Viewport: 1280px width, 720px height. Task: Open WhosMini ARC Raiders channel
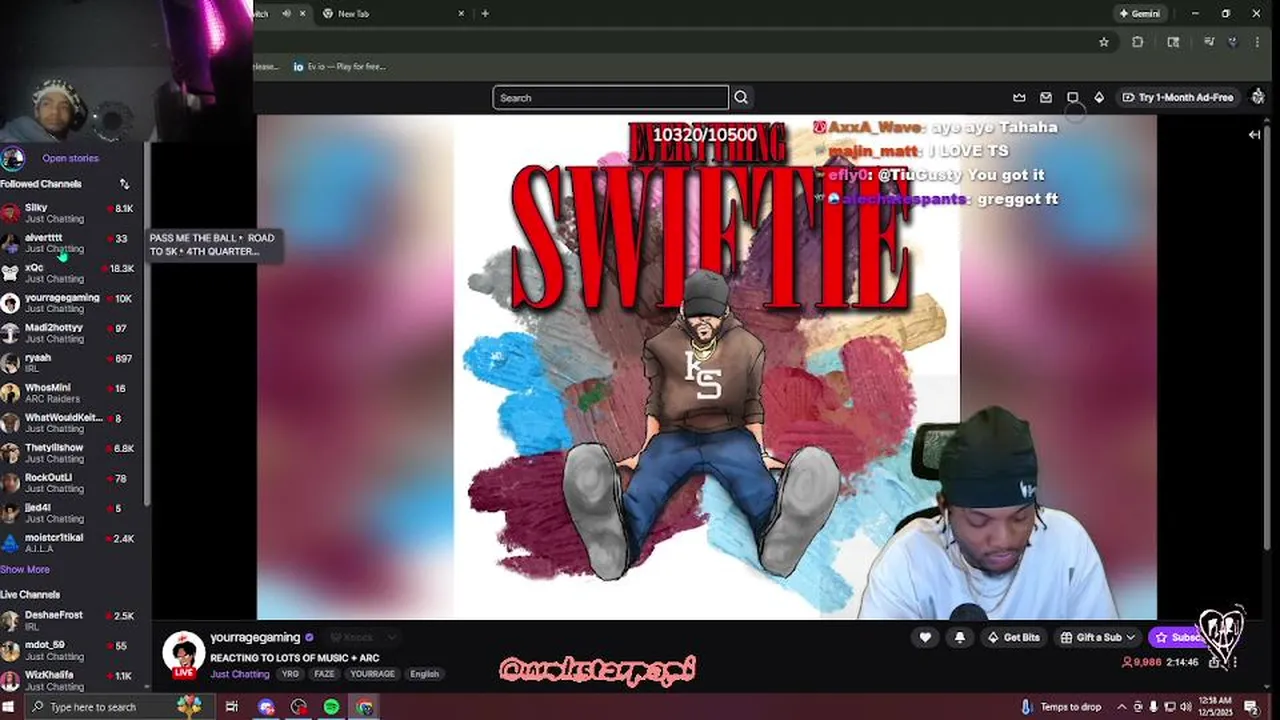point(73,393)
